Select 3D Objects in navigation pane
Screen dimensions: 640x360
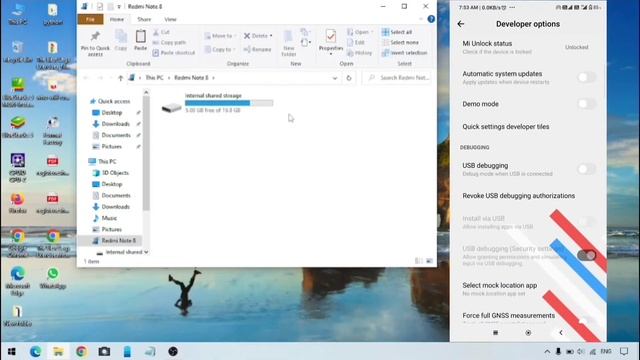(111, 173)
